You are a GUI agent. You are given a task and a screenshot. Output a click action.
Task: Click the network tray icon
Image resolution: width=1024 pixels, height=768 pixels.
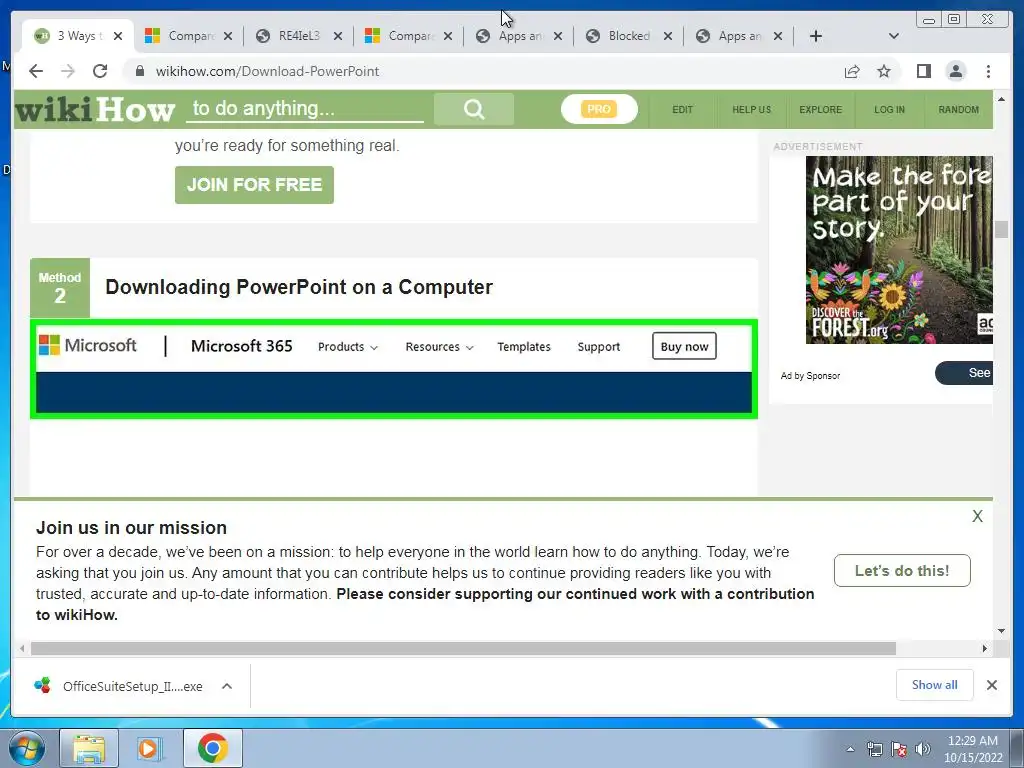[x=874, y=749]
